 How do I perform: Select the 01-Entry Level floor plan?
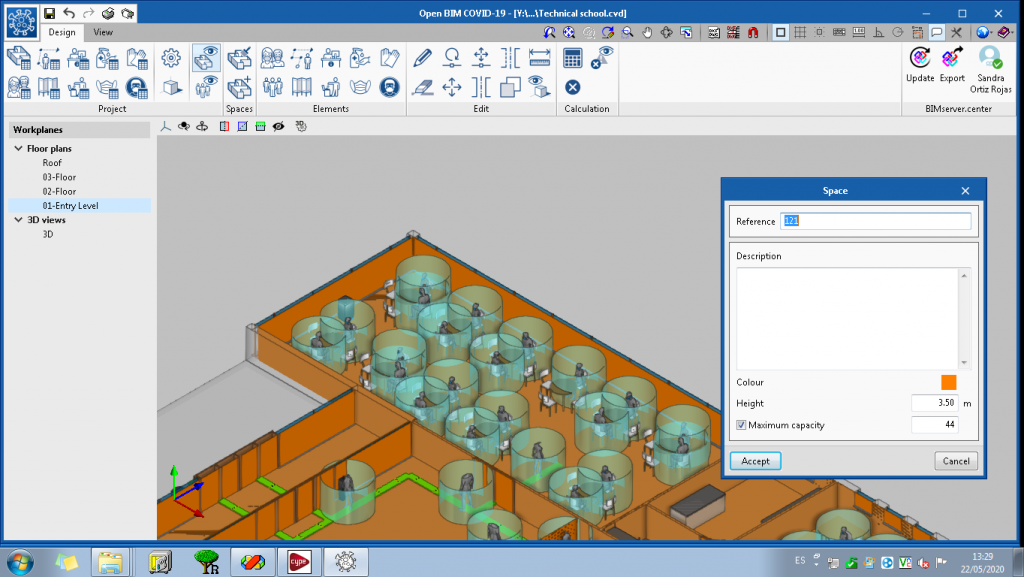(x=71, y=206)
